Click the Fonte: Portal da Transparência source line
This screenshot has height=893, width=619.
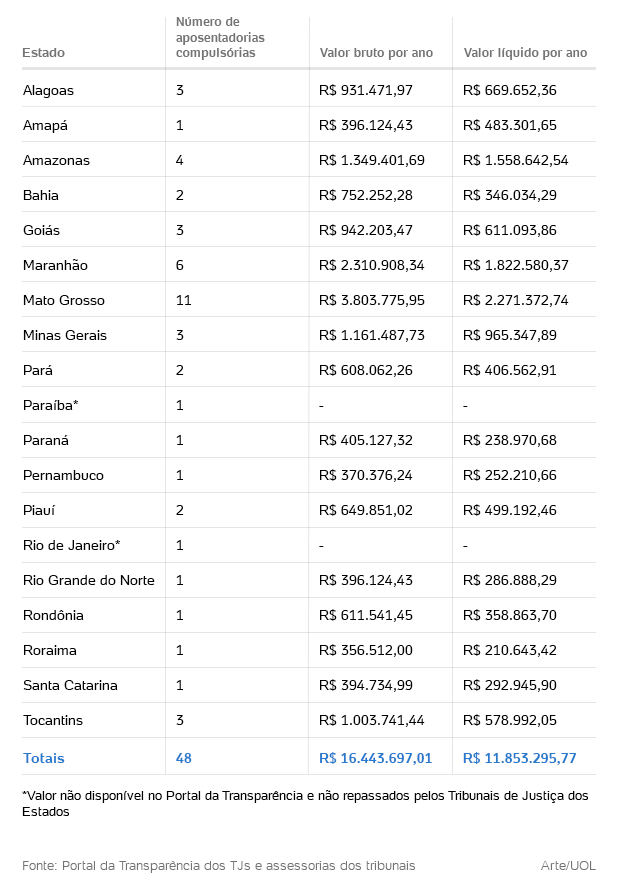pyautogui.click(x=218, y=865)
